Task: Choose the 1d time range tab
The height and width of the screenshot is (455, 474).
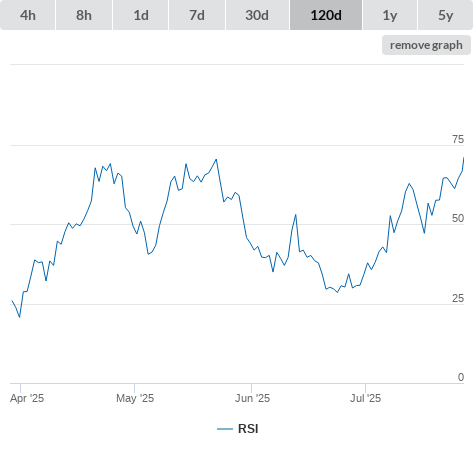Action: point(141,15)
